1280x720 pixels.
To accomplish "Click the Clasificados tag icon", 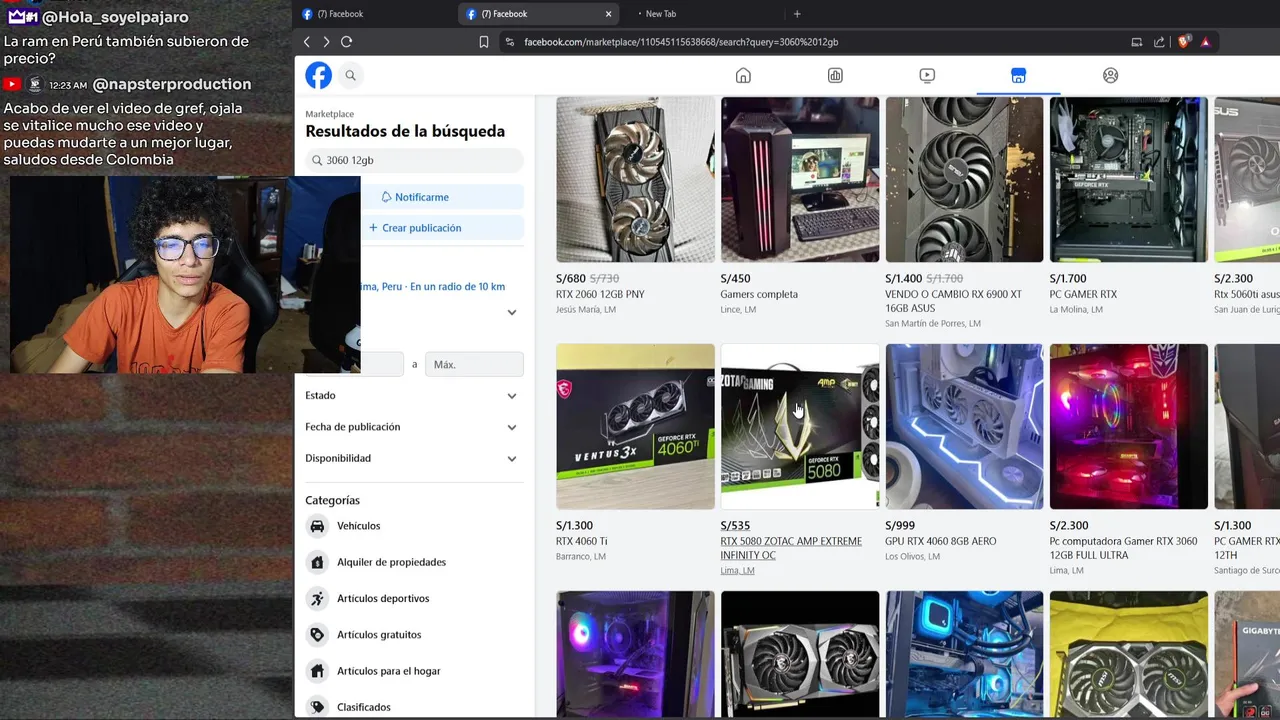I will (x=317, y=707).
